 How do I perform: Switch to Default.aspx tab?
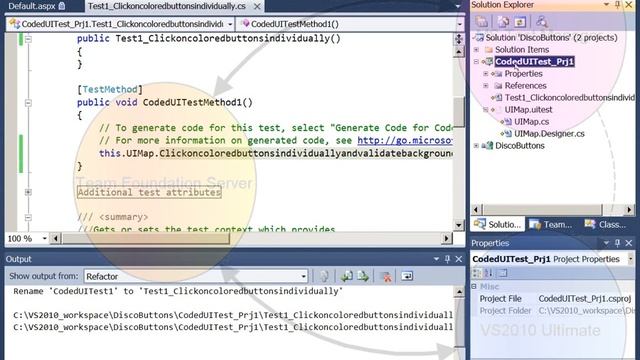[36, 6]
